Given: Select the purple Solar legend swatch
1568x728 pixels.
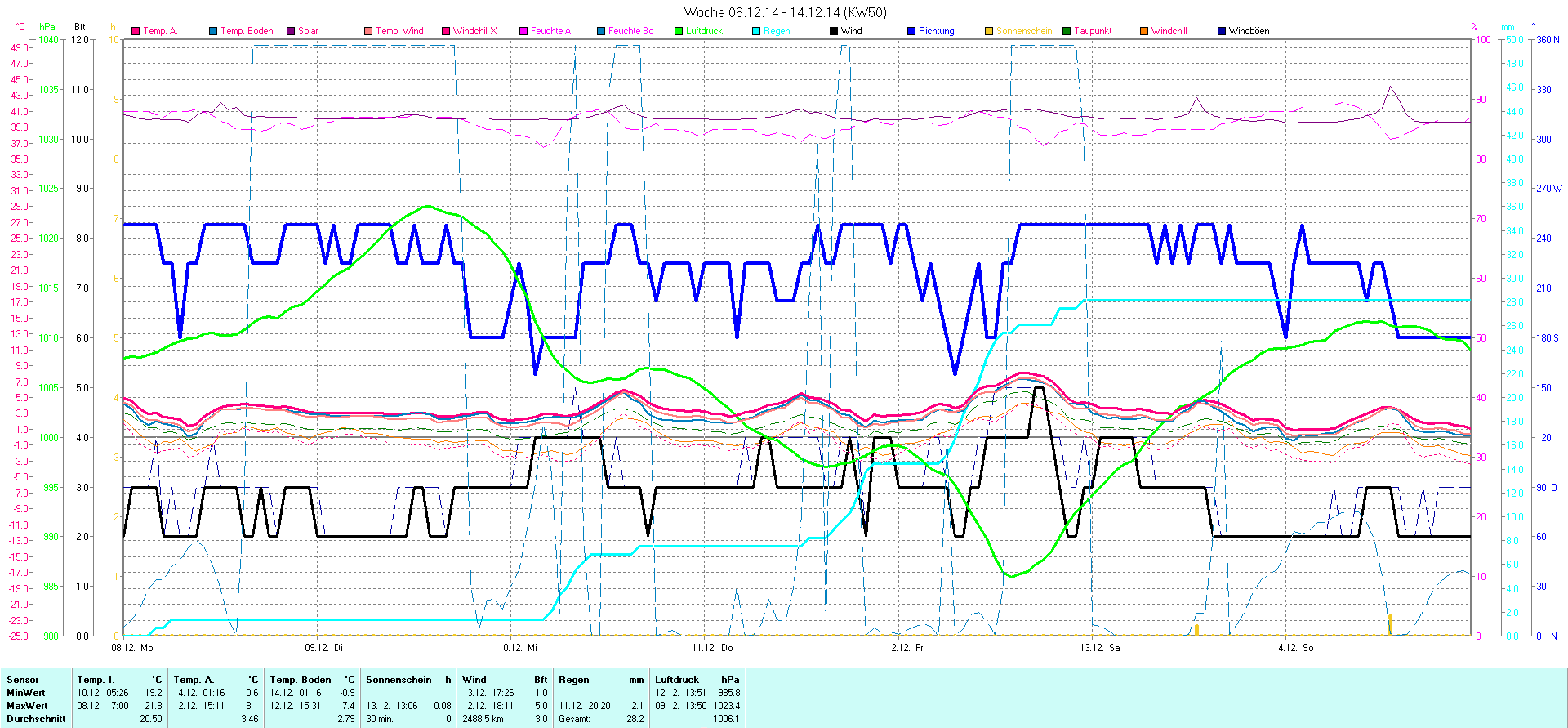Looking at the screenshot, I should tap(291, 31).
